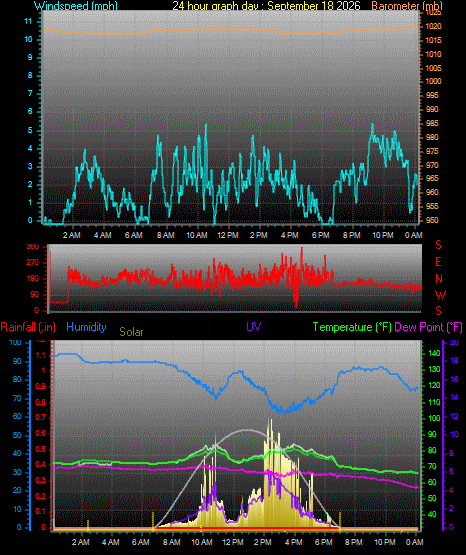Click 12 PM tick on windspeed graph
Screen dimensions: 466x555
click(x=228, y=235)
